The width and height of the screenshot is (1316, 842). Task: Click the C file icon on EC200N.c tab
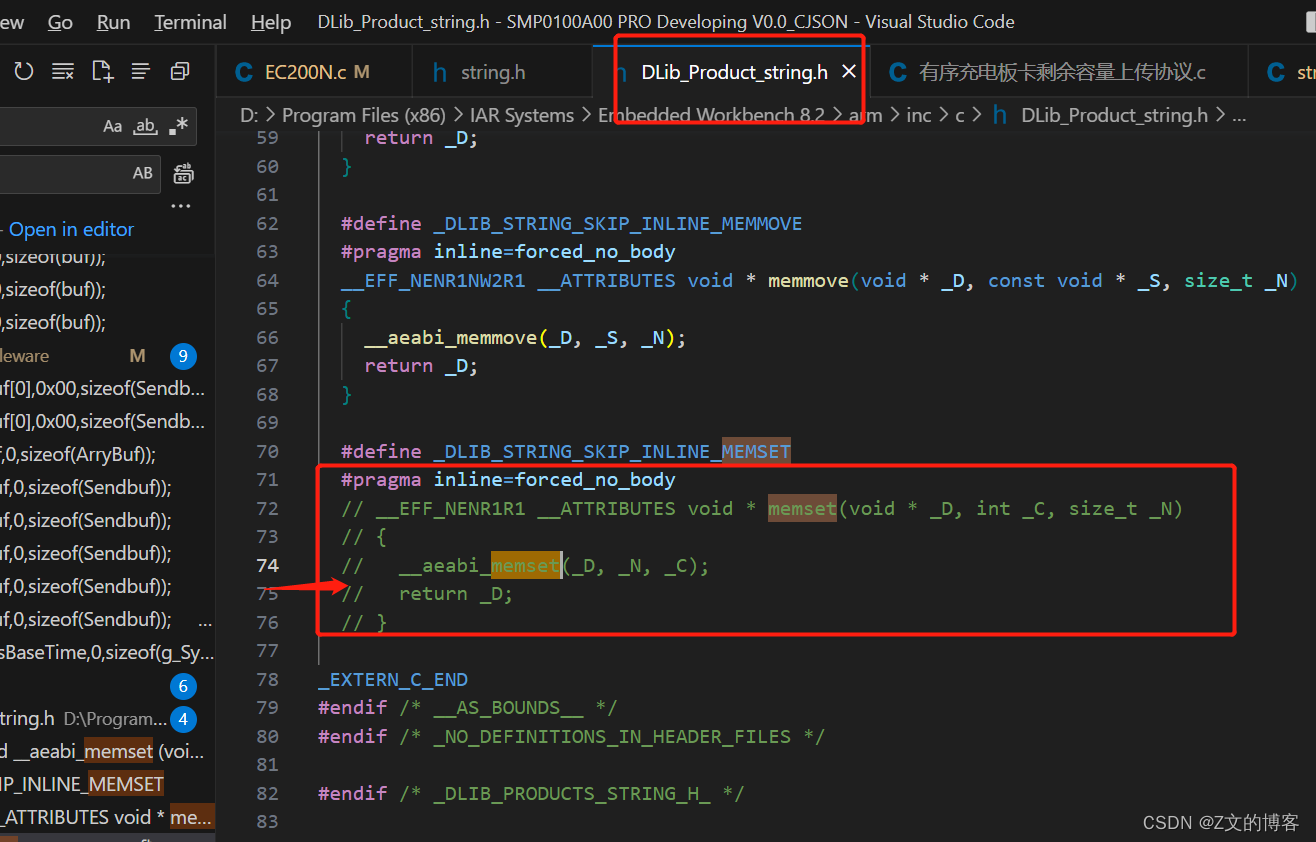click(x=243, y=71)
